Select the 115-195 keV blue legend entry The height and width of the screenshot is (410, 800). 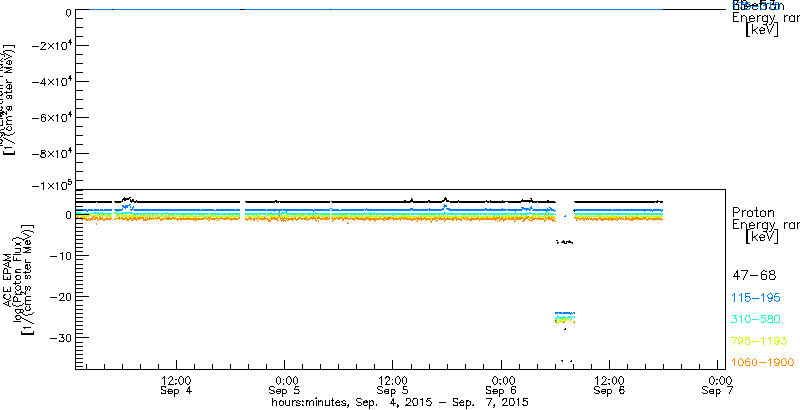coord(756,298)
